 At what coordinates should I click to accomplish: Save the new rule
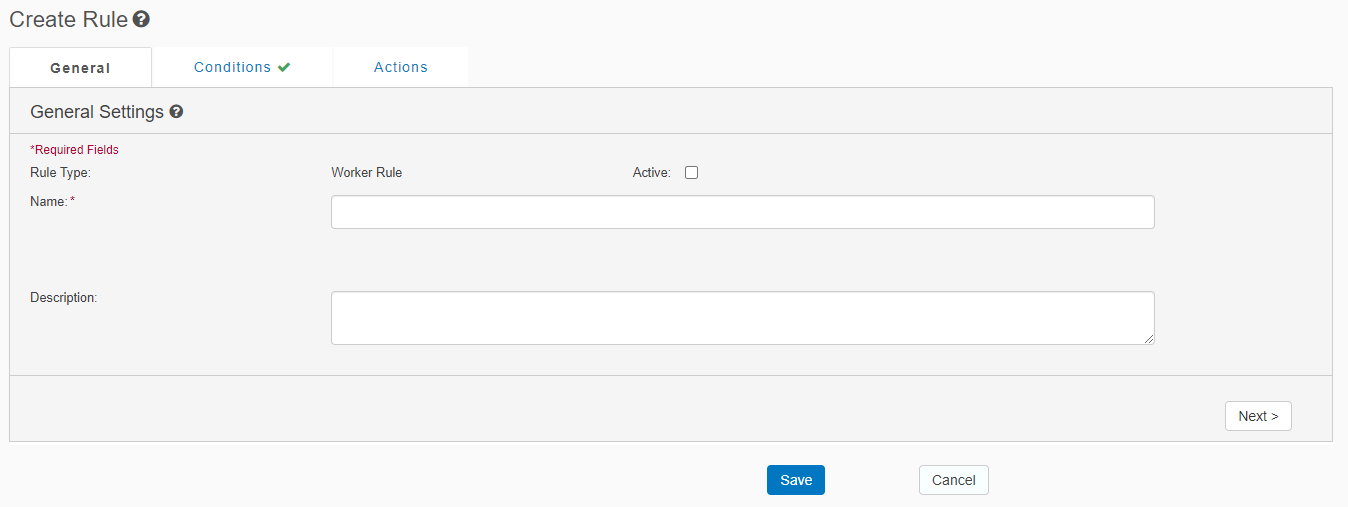(x=795, y=480)
